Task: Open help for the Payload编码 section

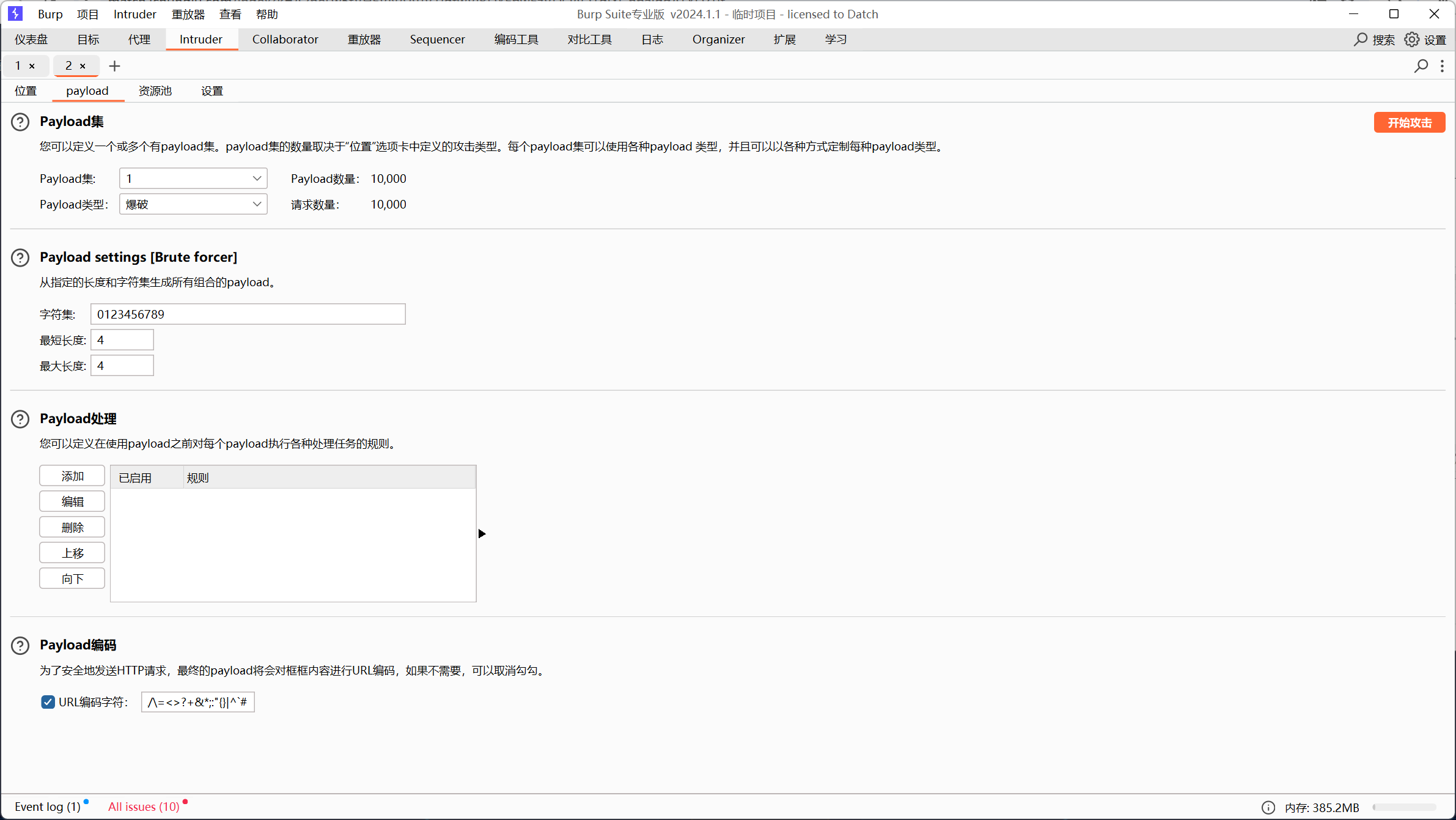Action: 20,646
